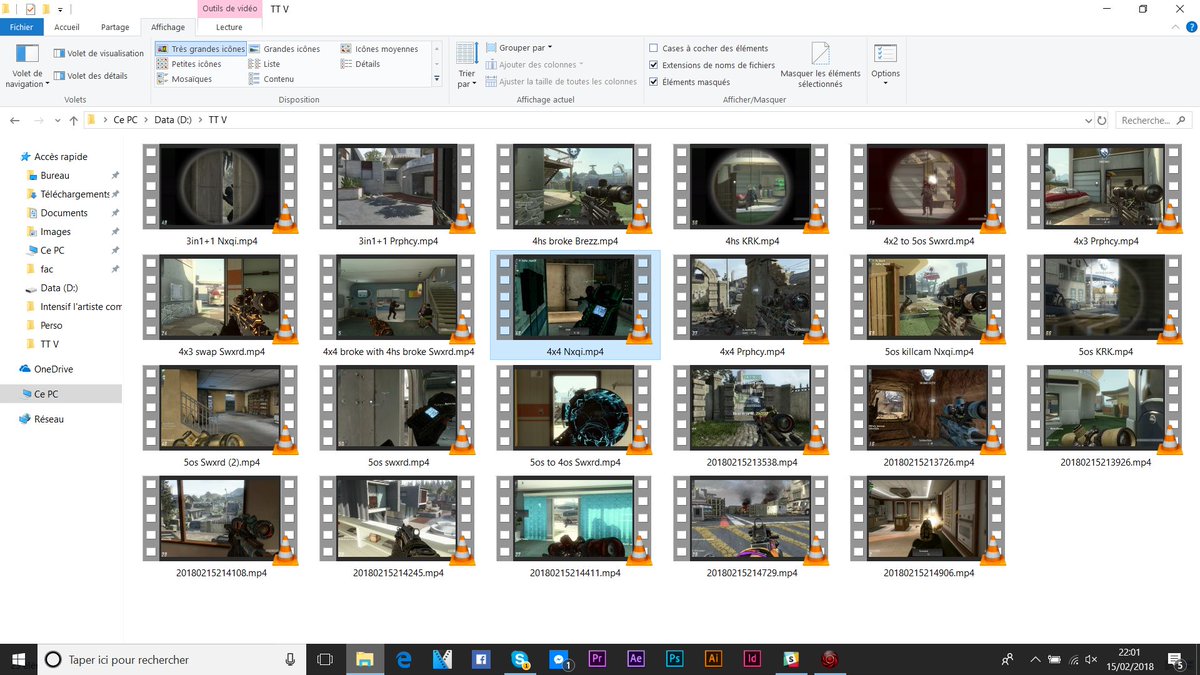
Task: Select video 3in1+1 Nxqi.mp4 thumbnail
Action: [x=220, y=188]
